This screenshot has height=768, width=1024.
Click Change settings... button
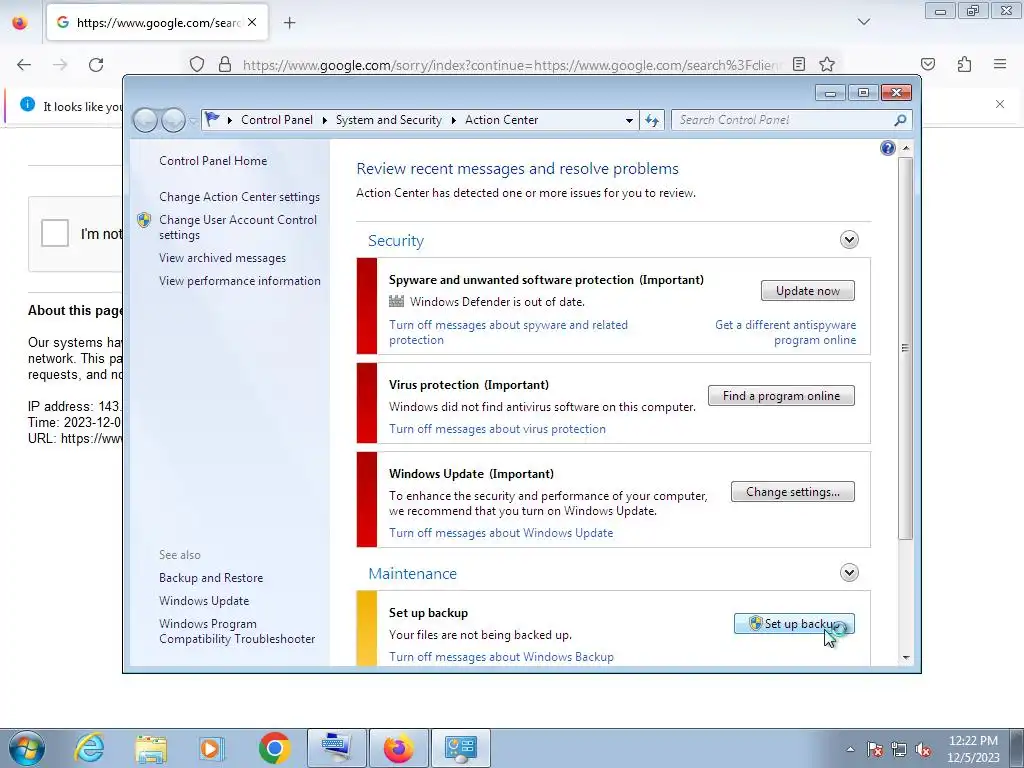(792, 492)
